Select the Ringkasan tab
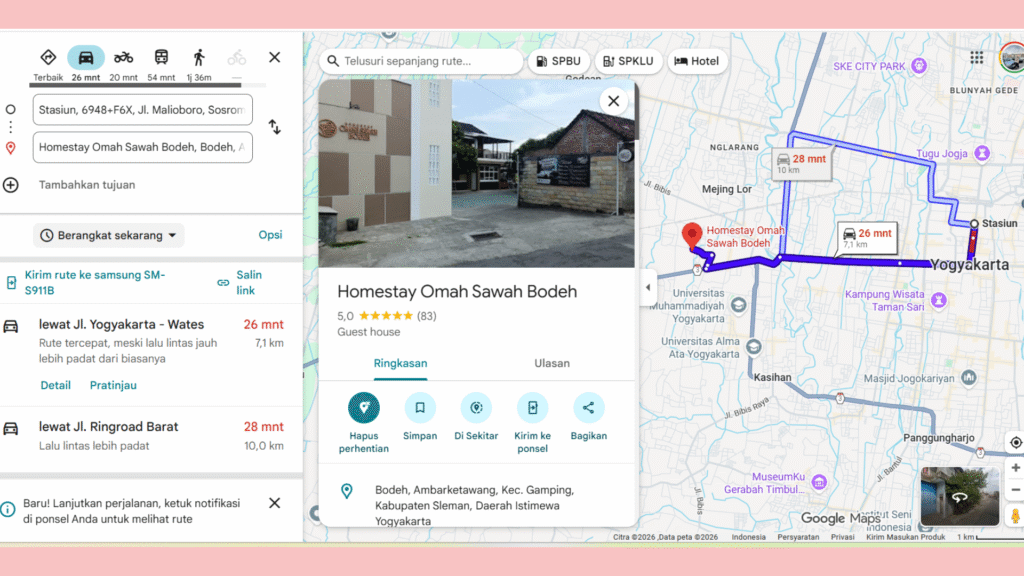This screenshot has height=576, width=1024. pos(400,363)
